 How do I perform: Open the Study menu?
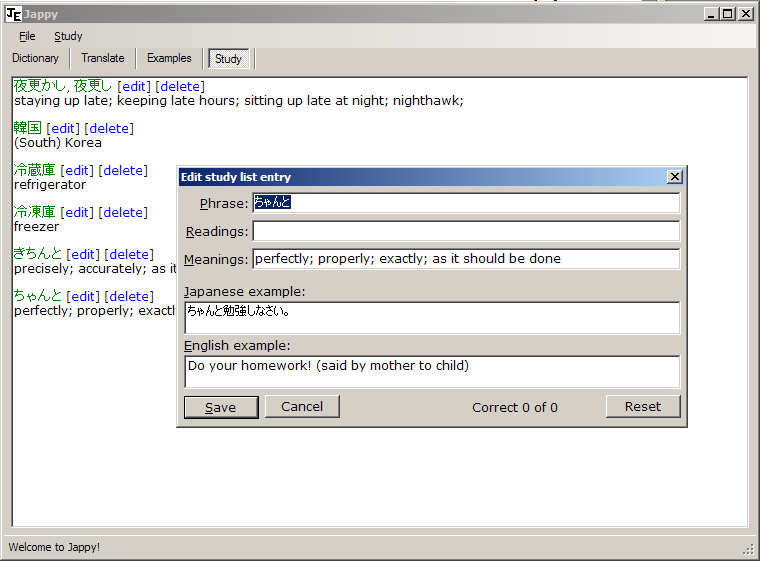click(x=68, y=36)
